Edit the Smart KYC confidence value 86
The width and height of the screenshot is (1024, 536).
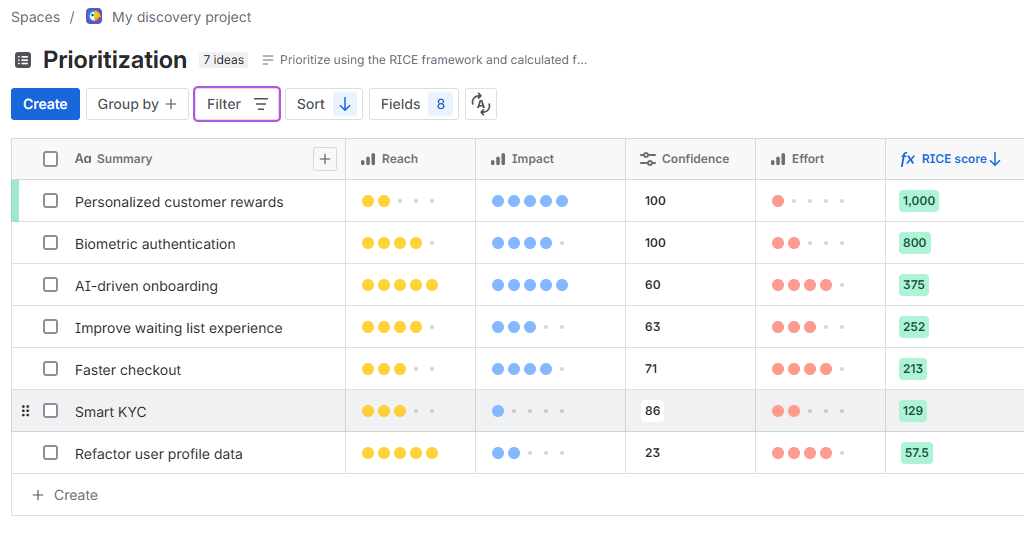[x=652, y=411]
